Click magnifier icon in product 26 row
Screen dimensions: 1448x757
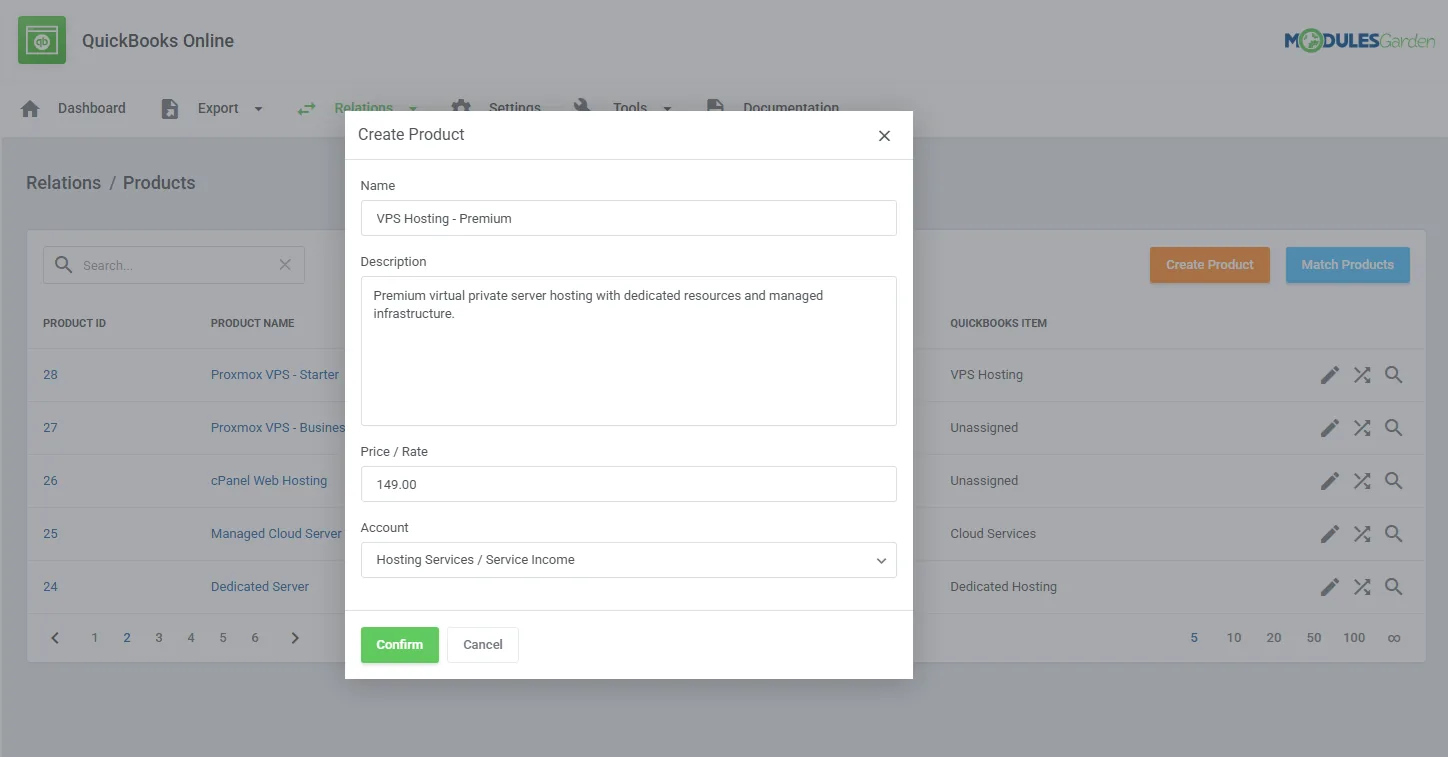[x=1394, y=481]
